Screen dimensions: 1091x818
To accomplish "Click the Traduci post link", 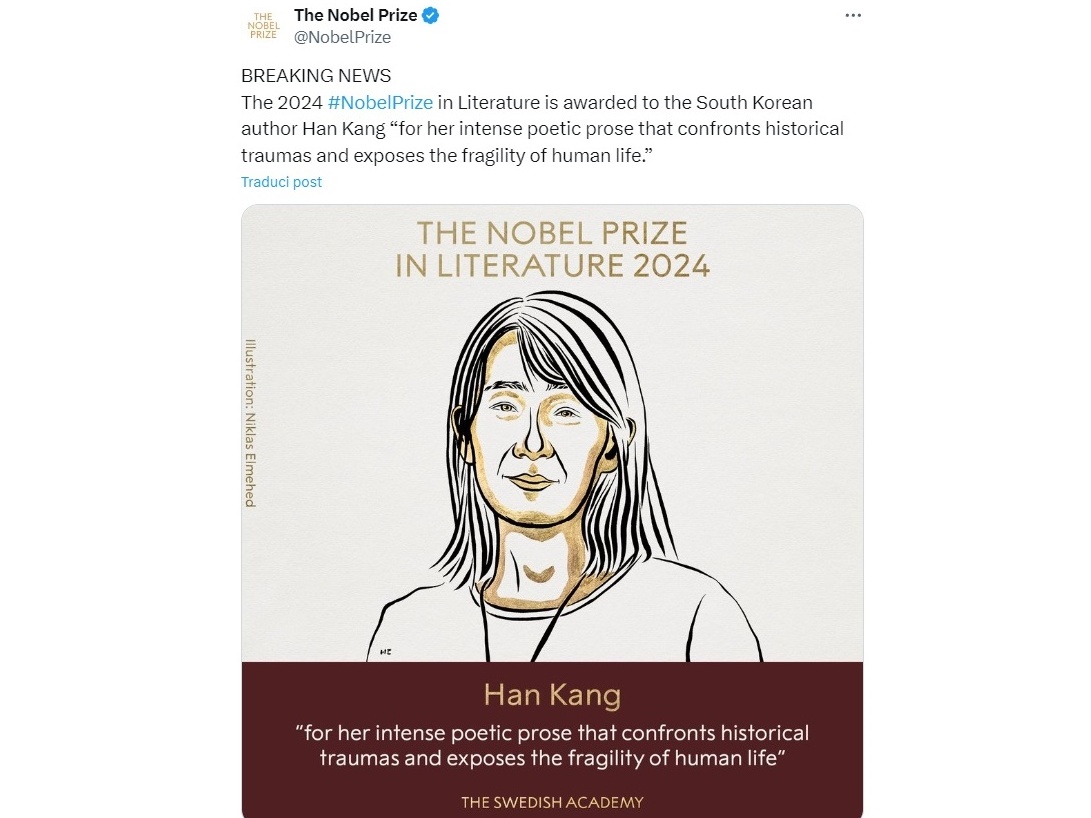I will click(x=281, y=182).
